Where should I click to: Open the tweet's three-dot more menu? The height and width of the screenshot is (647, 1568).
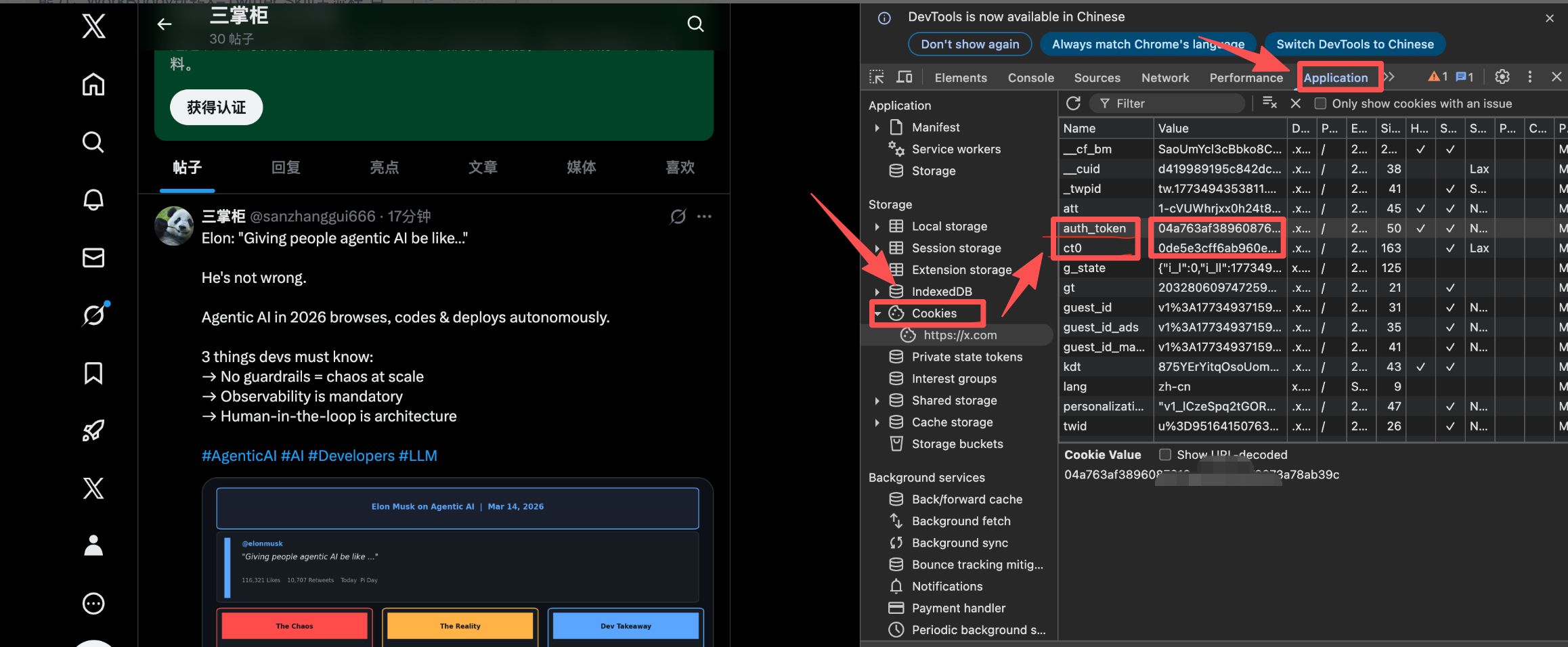click(x=704, y=217)
